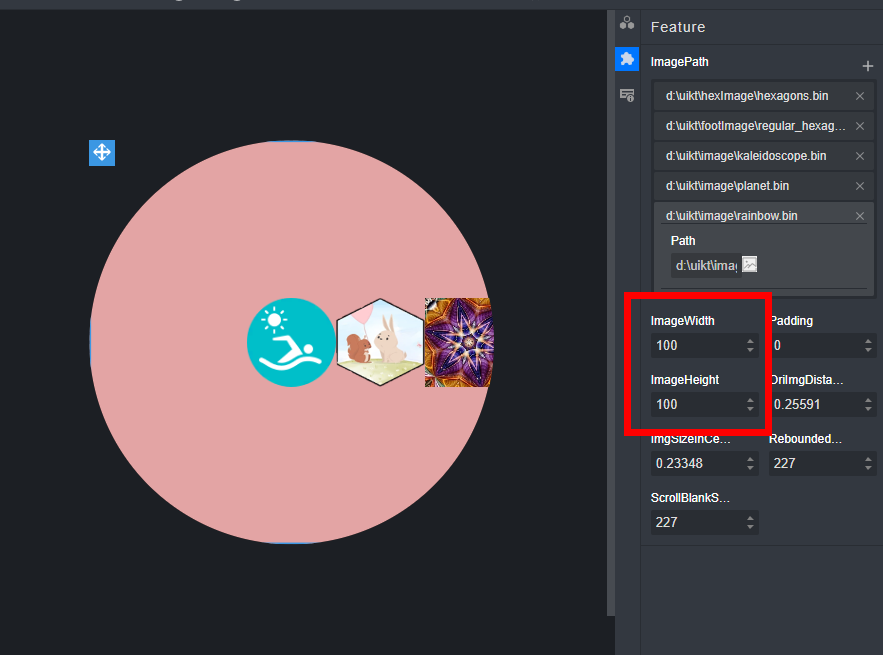This screenshot has width=883, height=655.
Task: Select the swimmer icon image on canvas
Action: click(291, 342)
